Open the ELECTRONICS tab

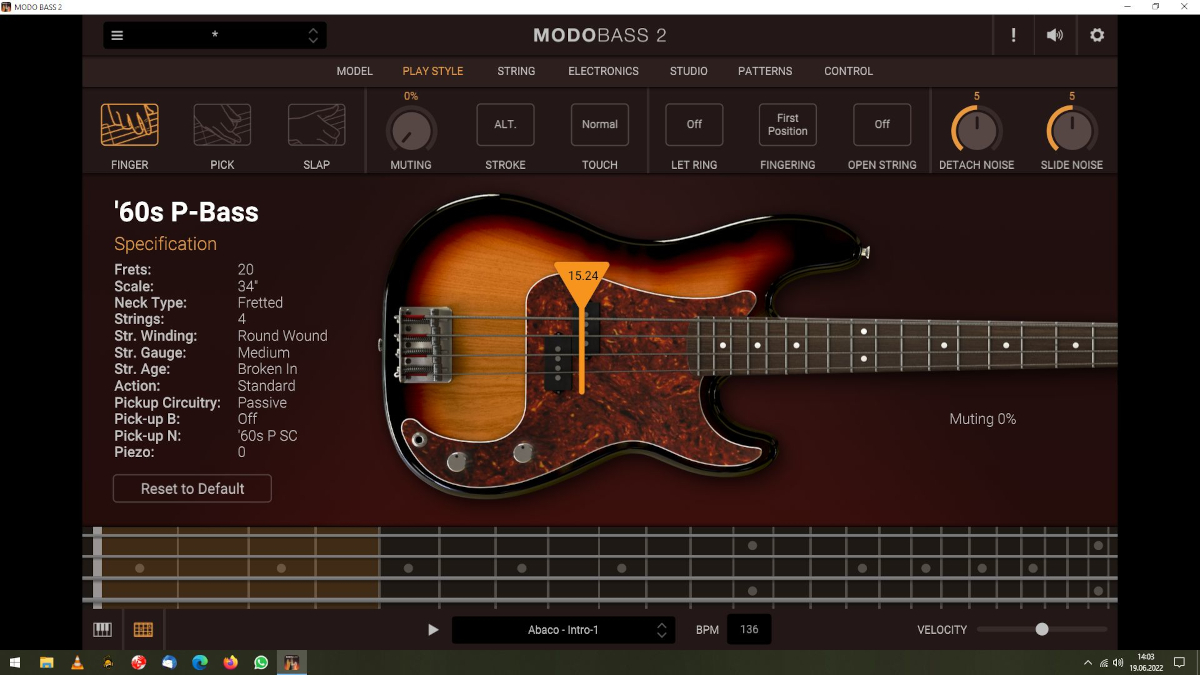(x=604, y=71)
